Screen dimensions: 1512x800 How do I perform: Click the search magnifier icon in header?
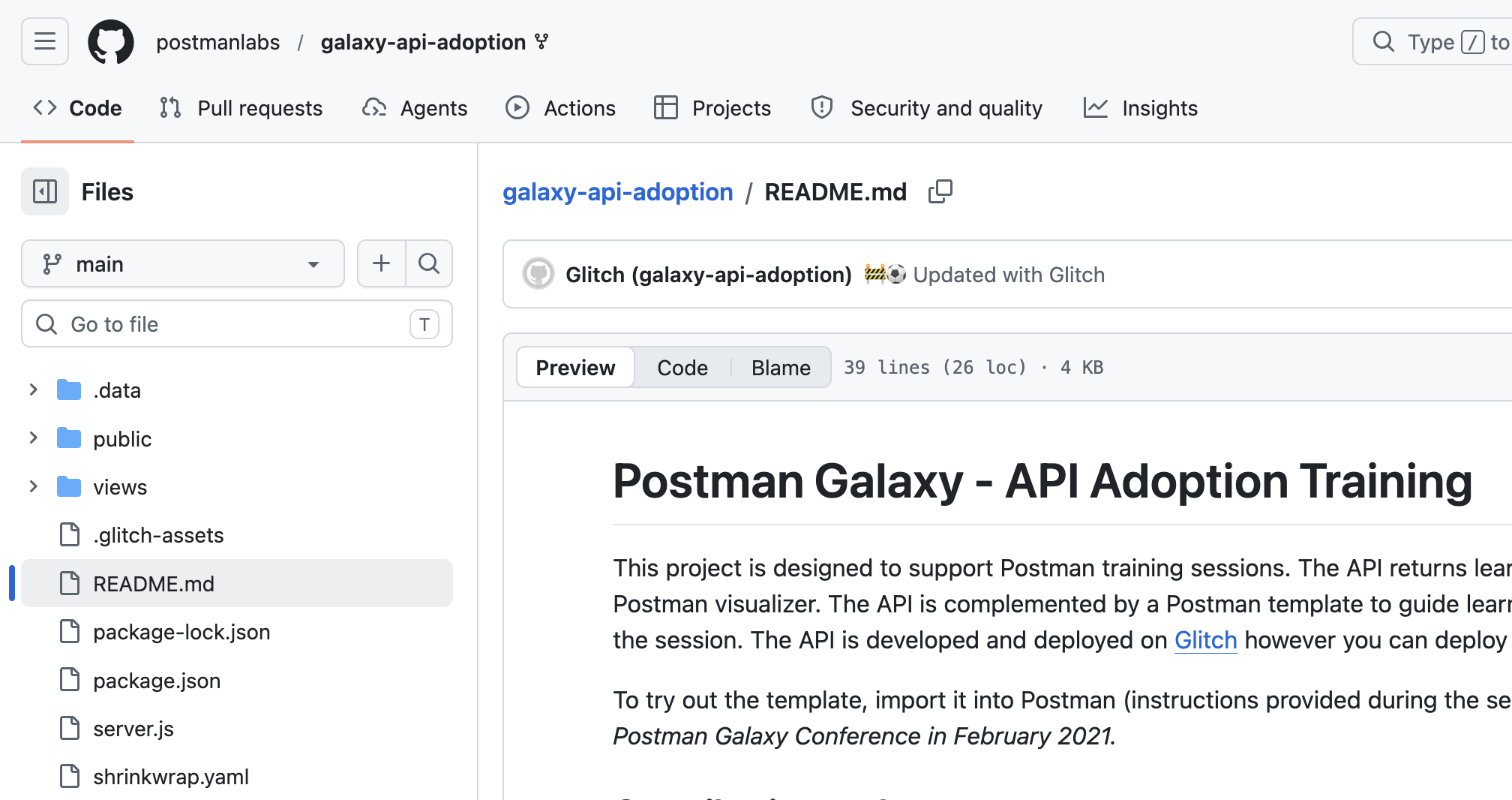(1383, 42)
